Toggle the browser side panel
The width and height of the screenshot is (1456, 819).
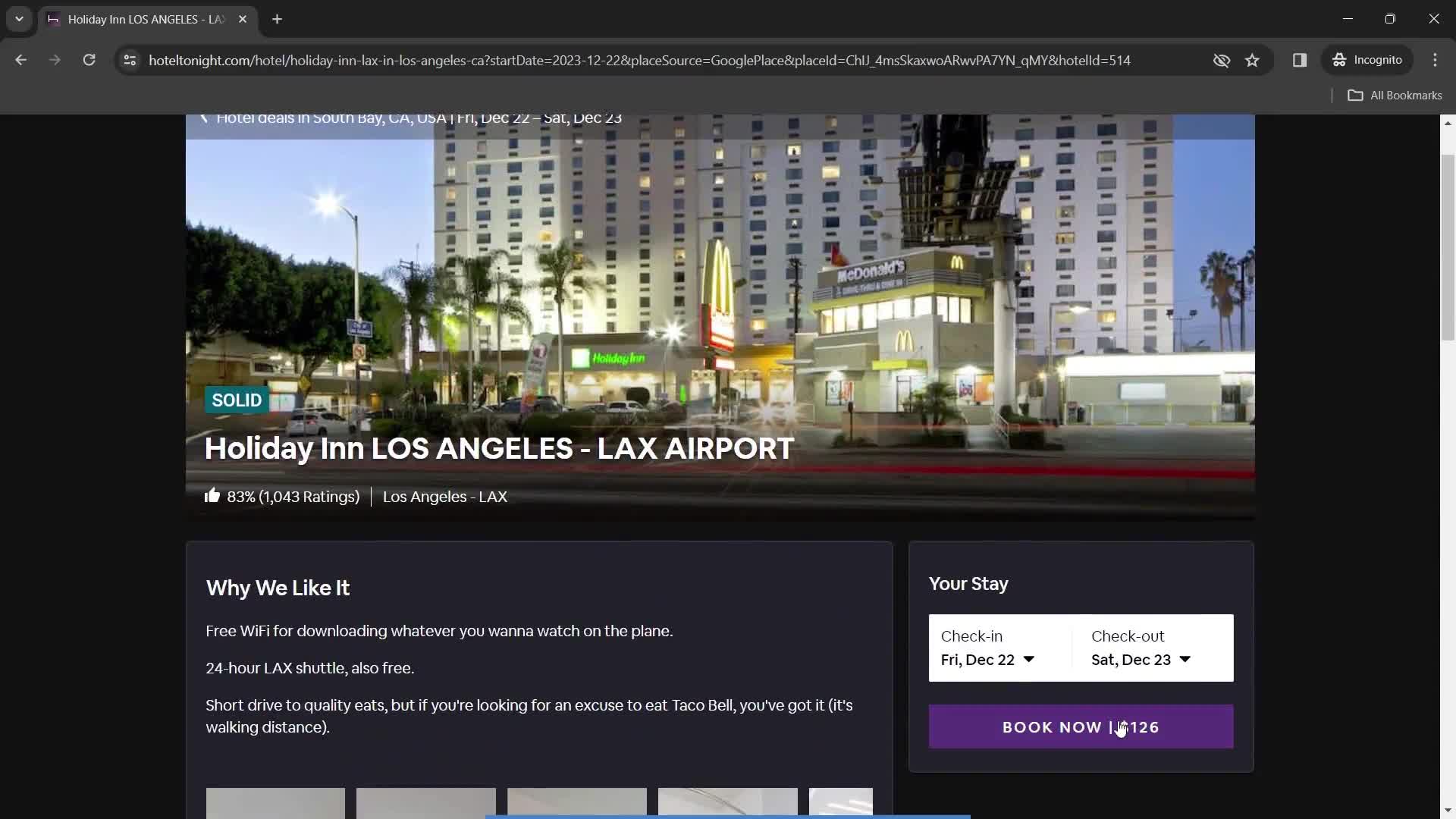click(x=1300, y=60)
